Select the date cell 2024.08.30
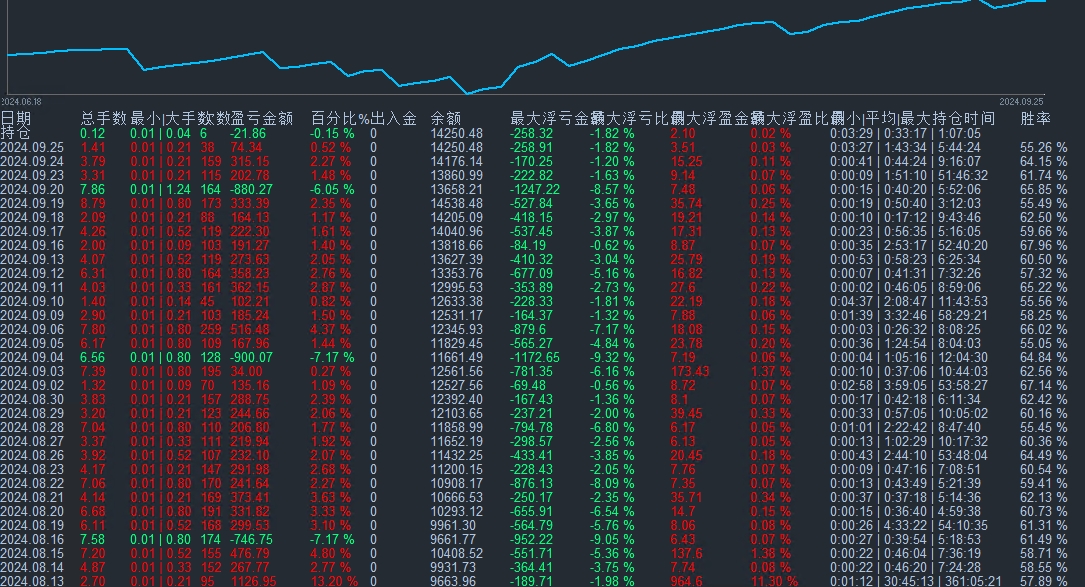 pos(32,399)
